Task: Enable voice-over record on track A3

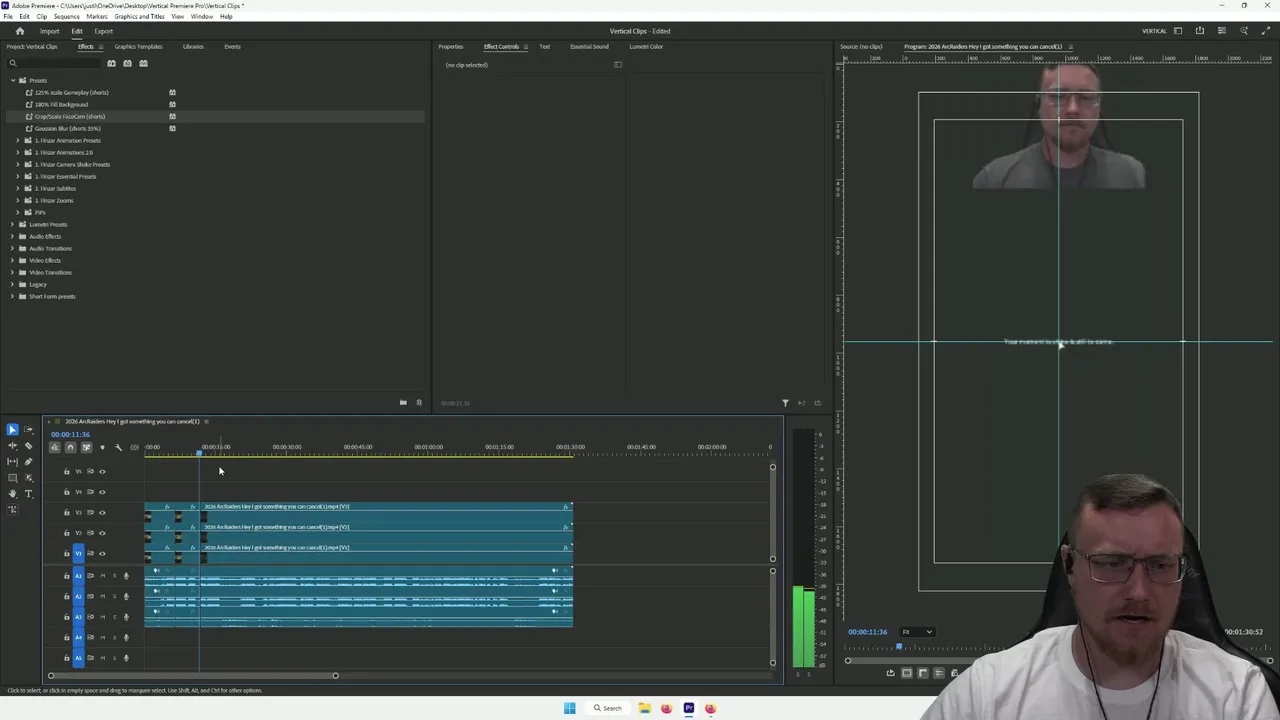Action: [x=126, y=617]
